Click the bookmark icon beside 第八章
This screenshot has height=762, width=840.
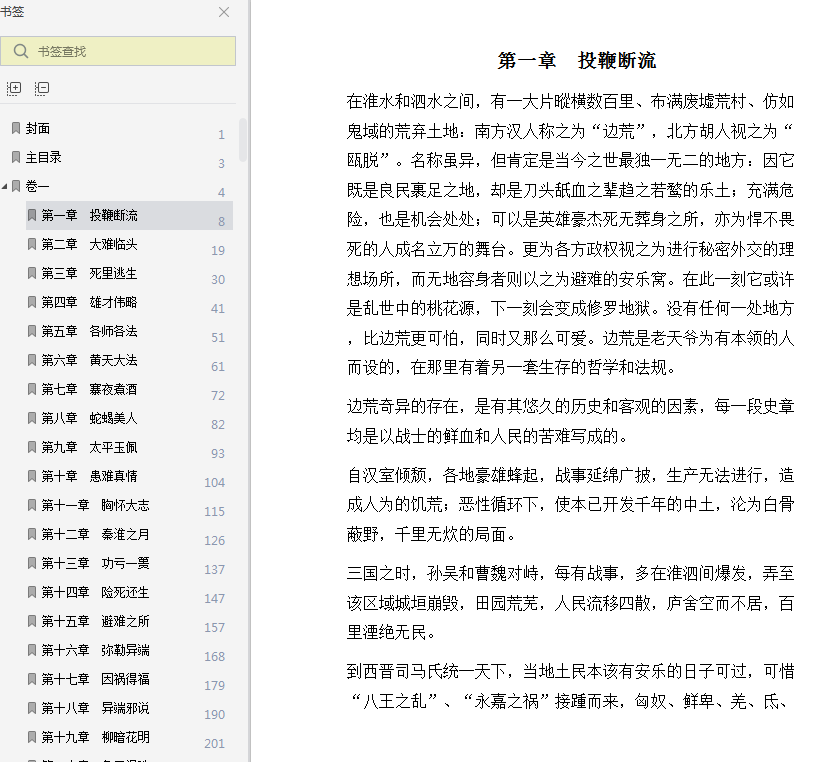(32, 417)
